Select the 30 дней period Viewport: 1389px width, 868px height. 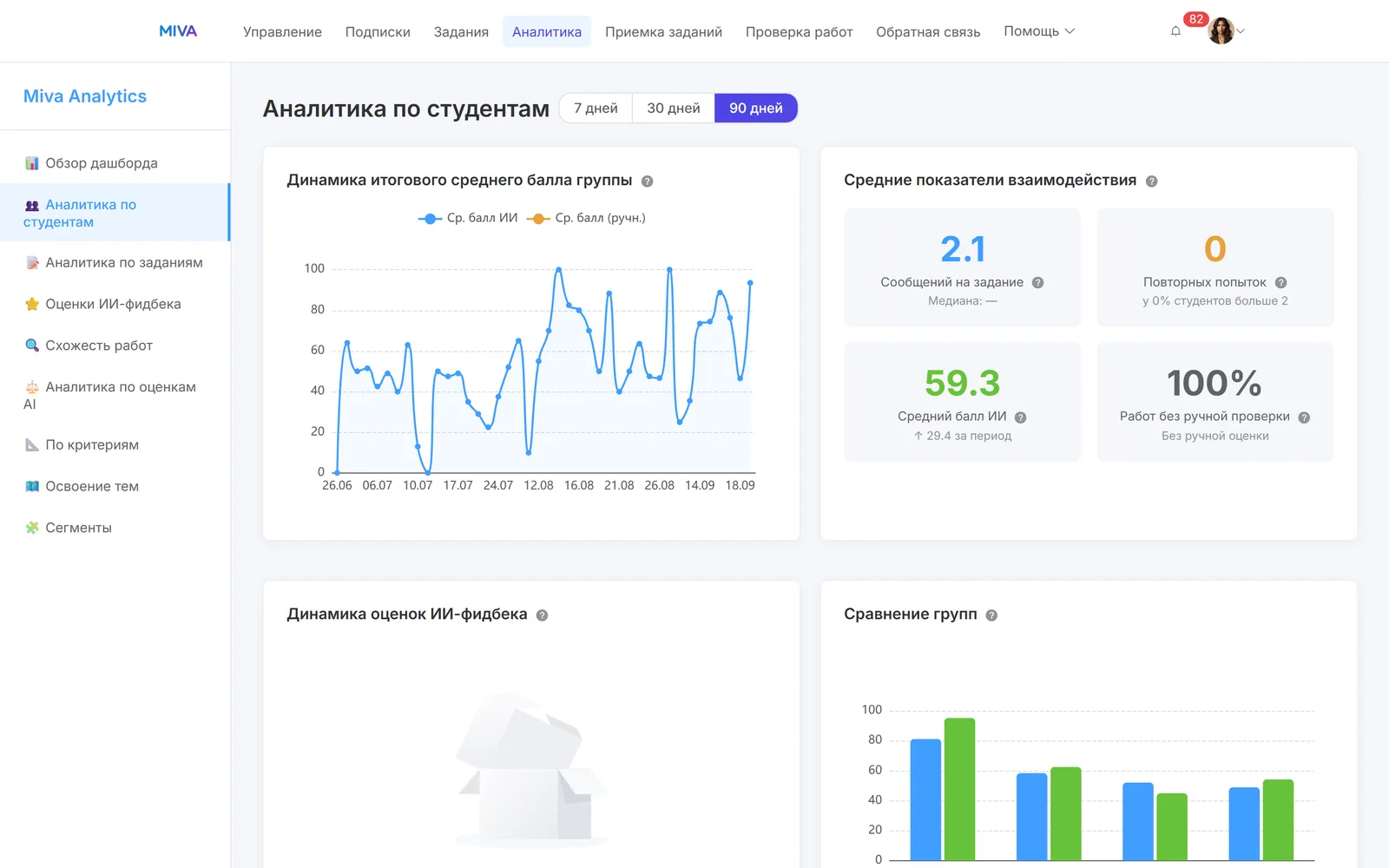(674, 108)
